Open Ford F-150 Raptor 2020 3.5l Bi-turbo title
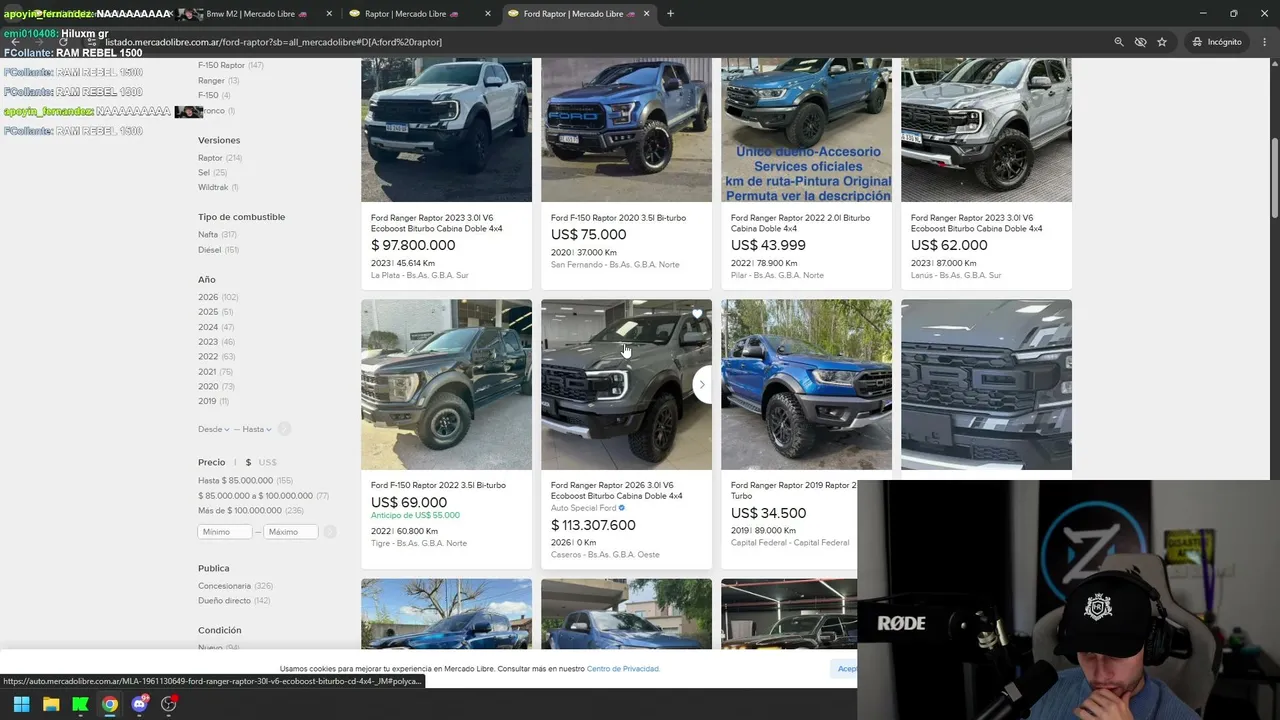The height and width of the screenshot is (720, 1280). point(618,218)
